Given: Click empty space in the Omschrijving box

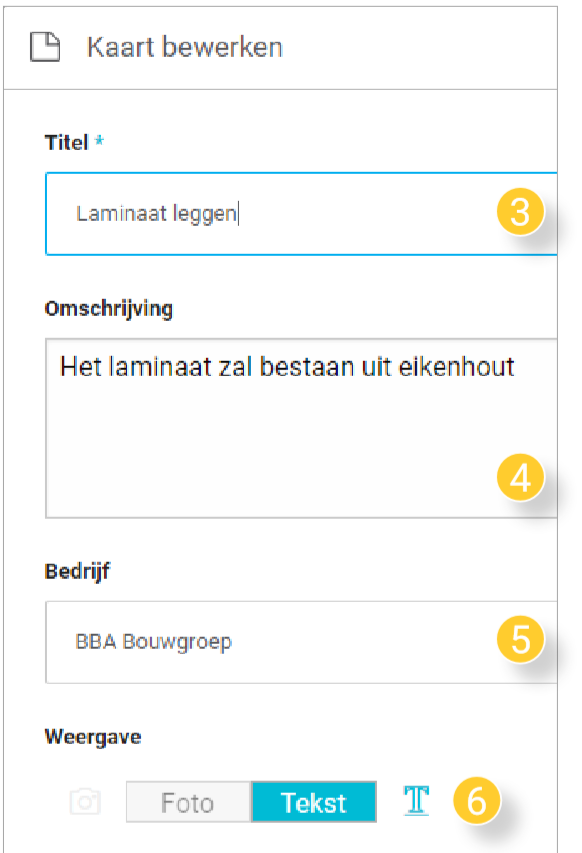Looking at the screenshot, I should click(x=272, y=452).
